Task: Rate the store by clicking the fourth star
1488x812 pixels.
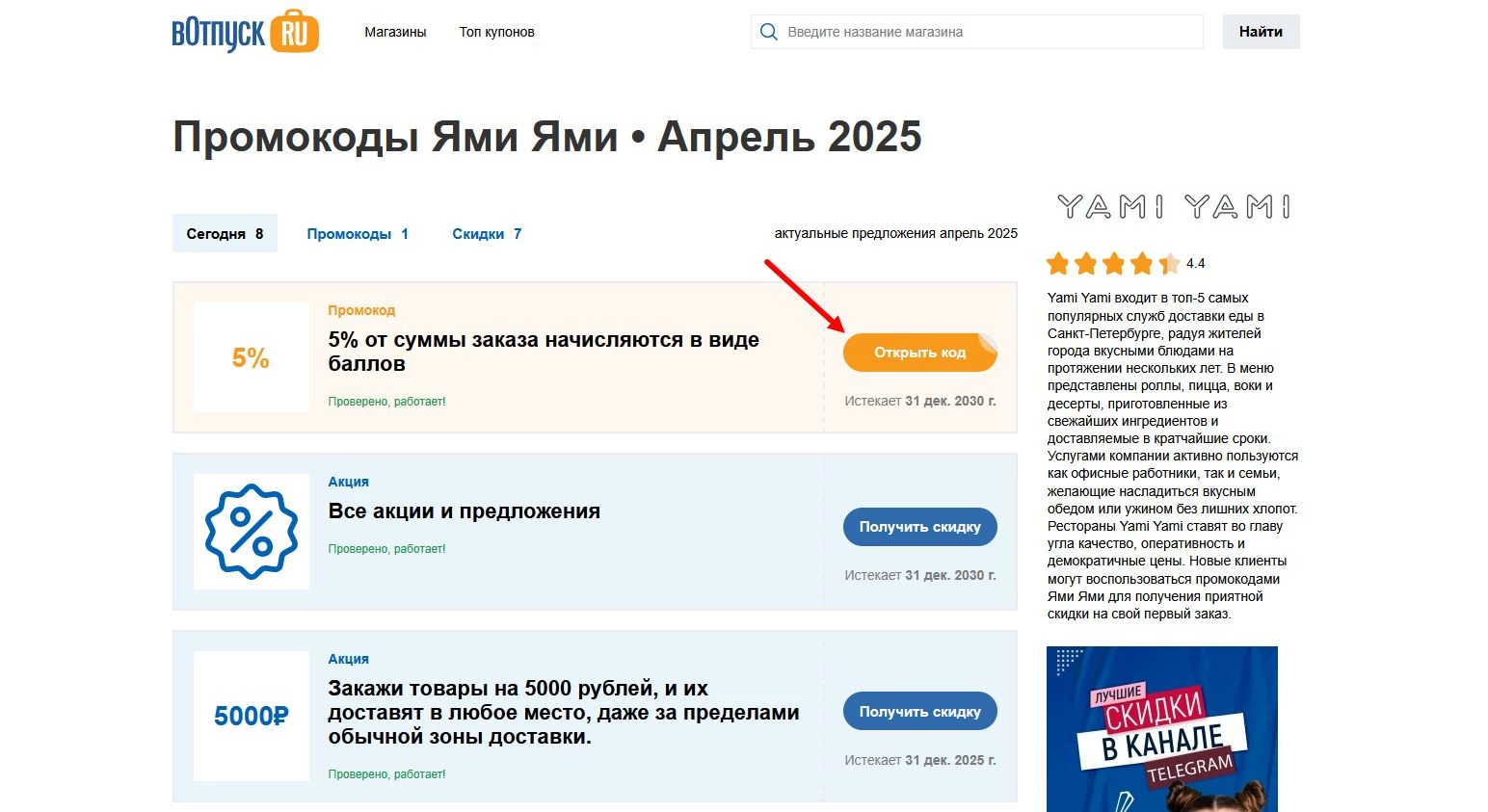Action: point(1141,262)
